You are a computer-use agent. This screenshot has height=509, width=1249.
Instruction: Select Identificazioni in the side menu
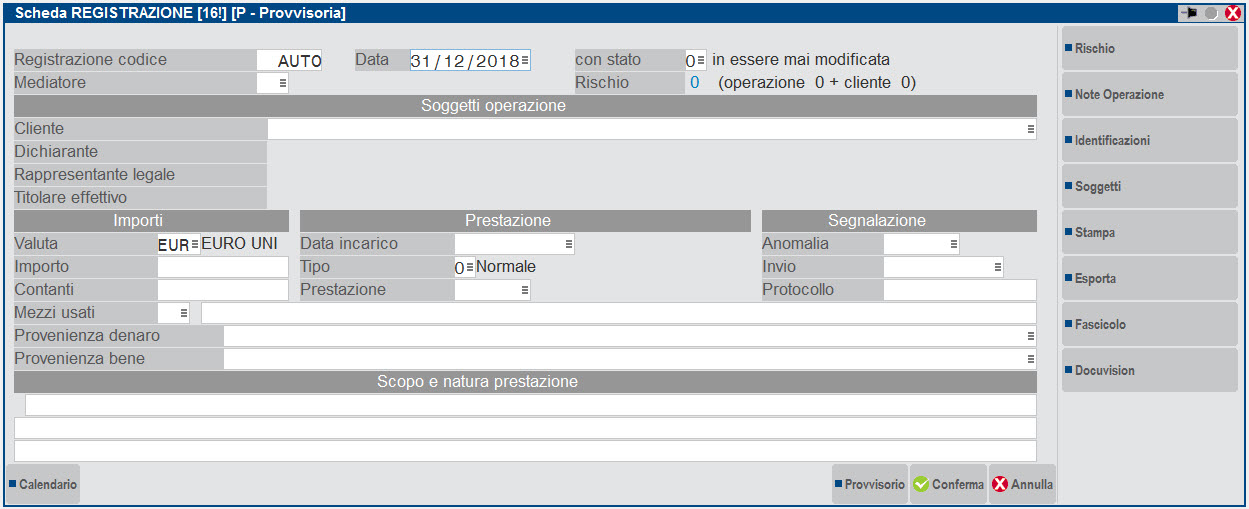[x=1149, y=141]
